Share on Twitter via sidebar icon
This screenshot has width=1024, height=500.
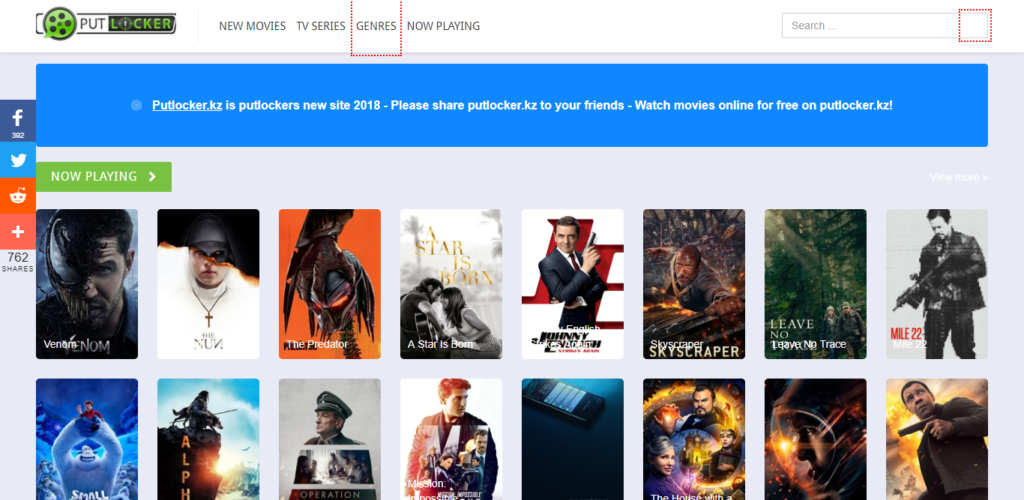[x=18, y=160]
